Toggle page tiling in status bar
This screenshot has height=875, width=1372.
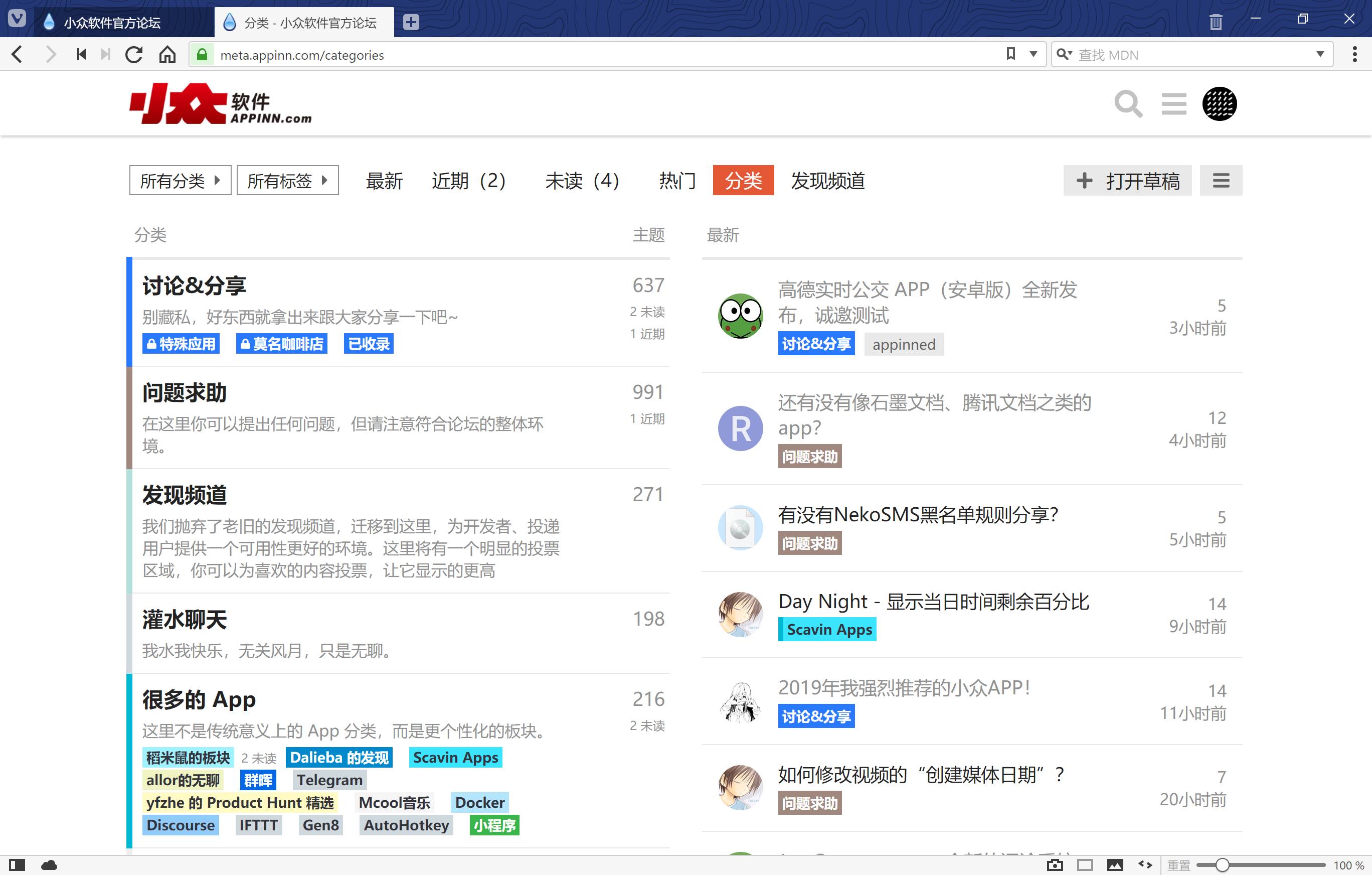click(x=1085, y=865)
